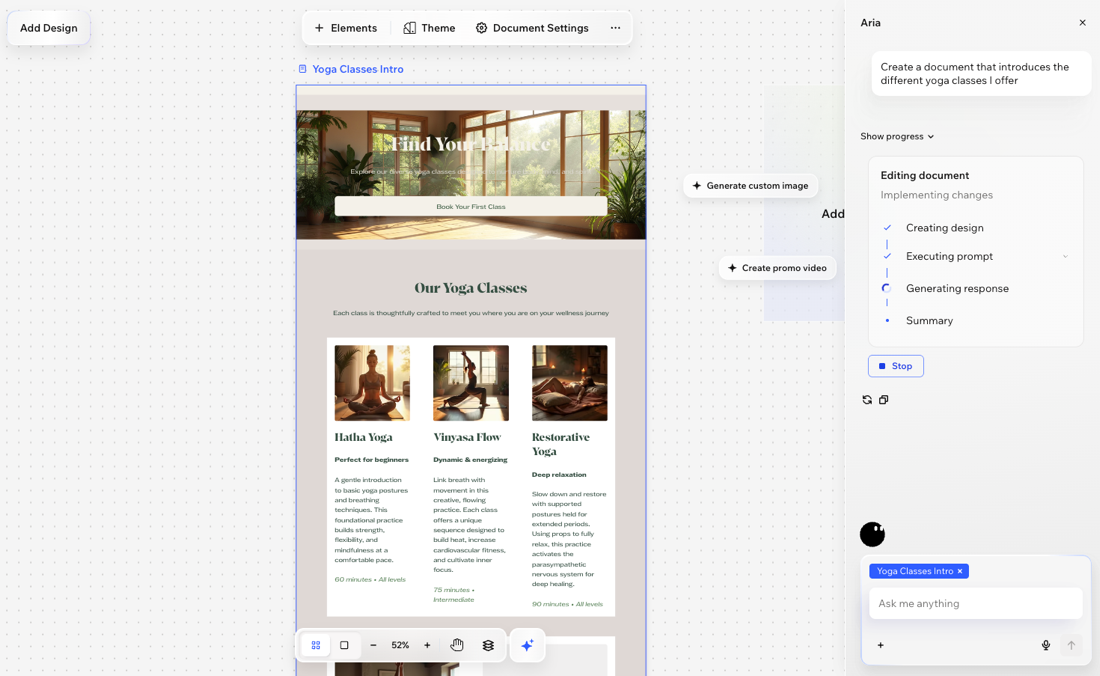The width and height of the screenshot is (1100, 676).
Task: Remove the Yoga Classes Intro tag
Action: pos(960,571)
